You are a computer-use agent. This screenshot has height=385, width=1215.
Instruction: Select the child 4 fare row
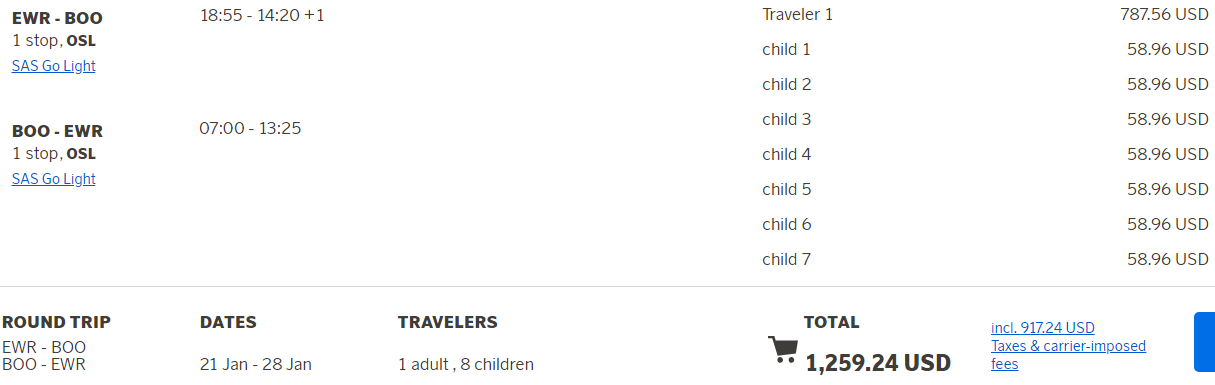pyautogui.click(x=985, y=154)
